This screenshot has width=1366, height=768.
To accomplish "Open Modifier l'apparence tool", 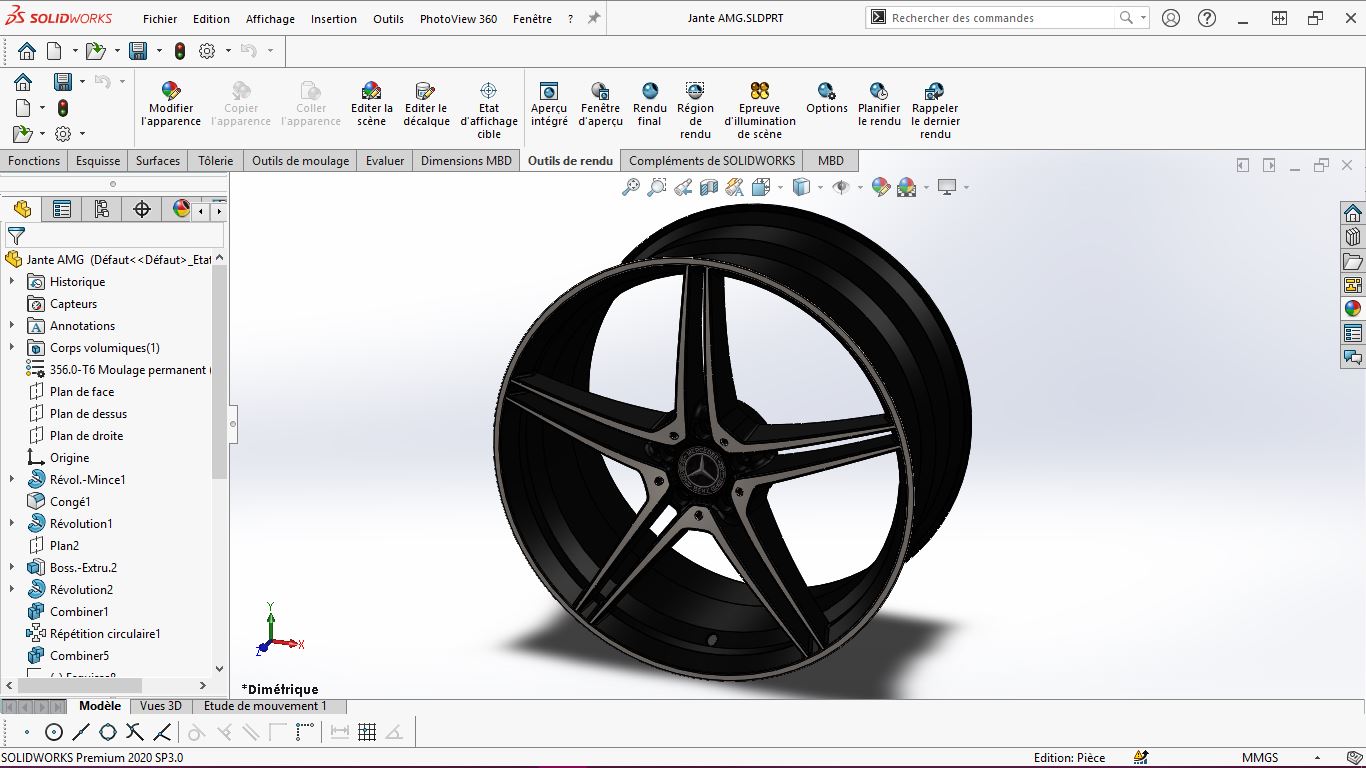I will coord(171,104).
